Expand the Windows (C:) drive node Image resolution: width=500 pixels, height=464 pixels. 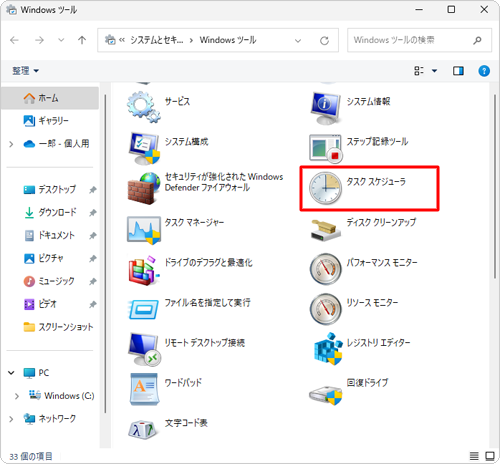(17, 396)
